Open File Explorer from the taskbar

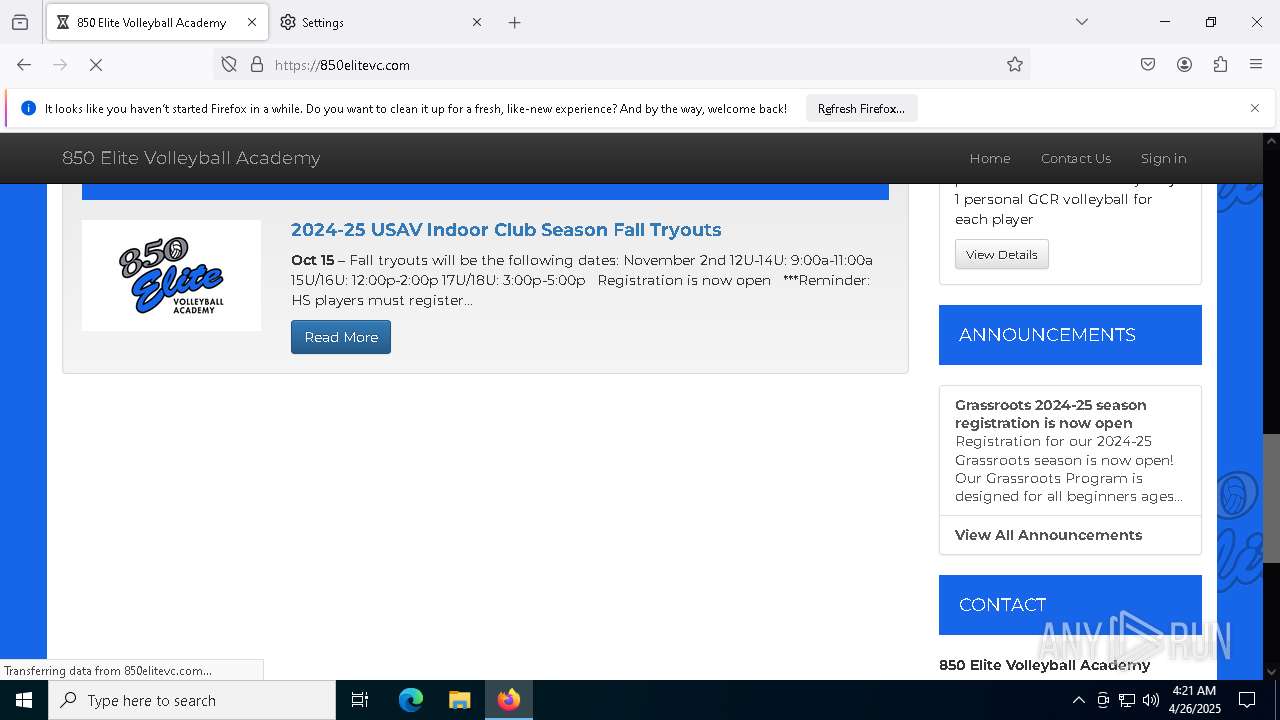[x=459, y=700]
